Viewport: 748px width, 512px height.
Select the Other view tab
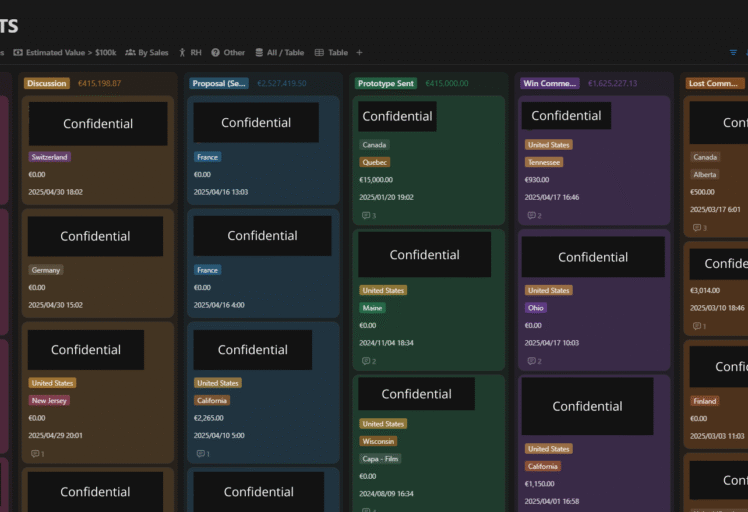click(x=228, y=52)
